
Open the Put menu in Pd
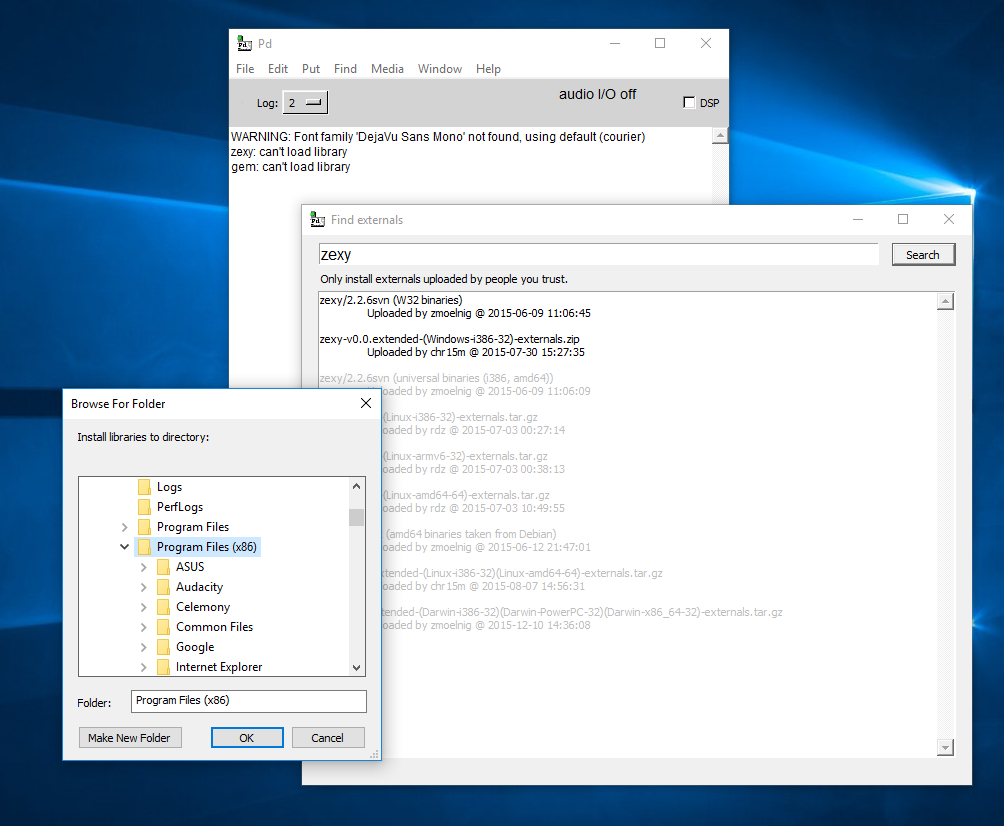point(311,69)
